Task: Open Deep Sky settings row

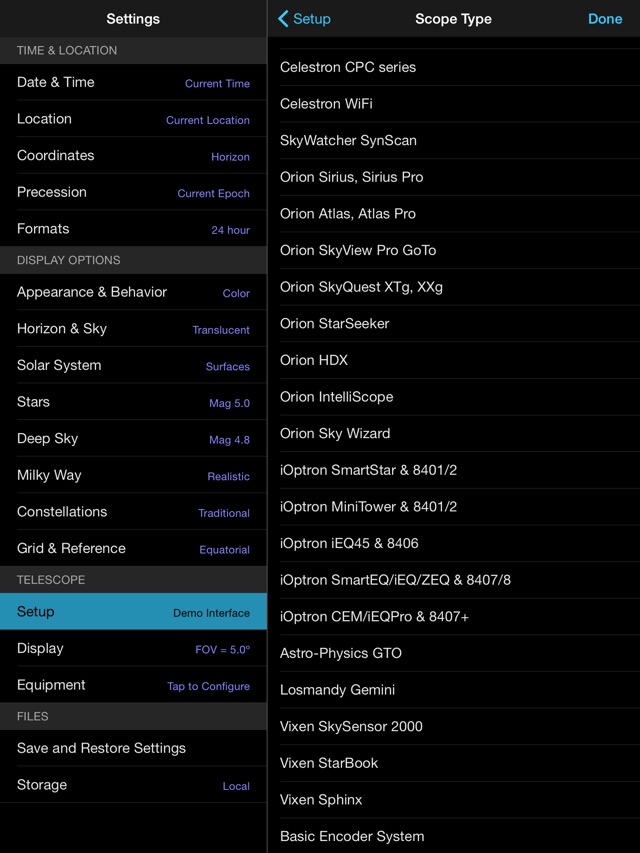Action: click(x=133, y=438)
